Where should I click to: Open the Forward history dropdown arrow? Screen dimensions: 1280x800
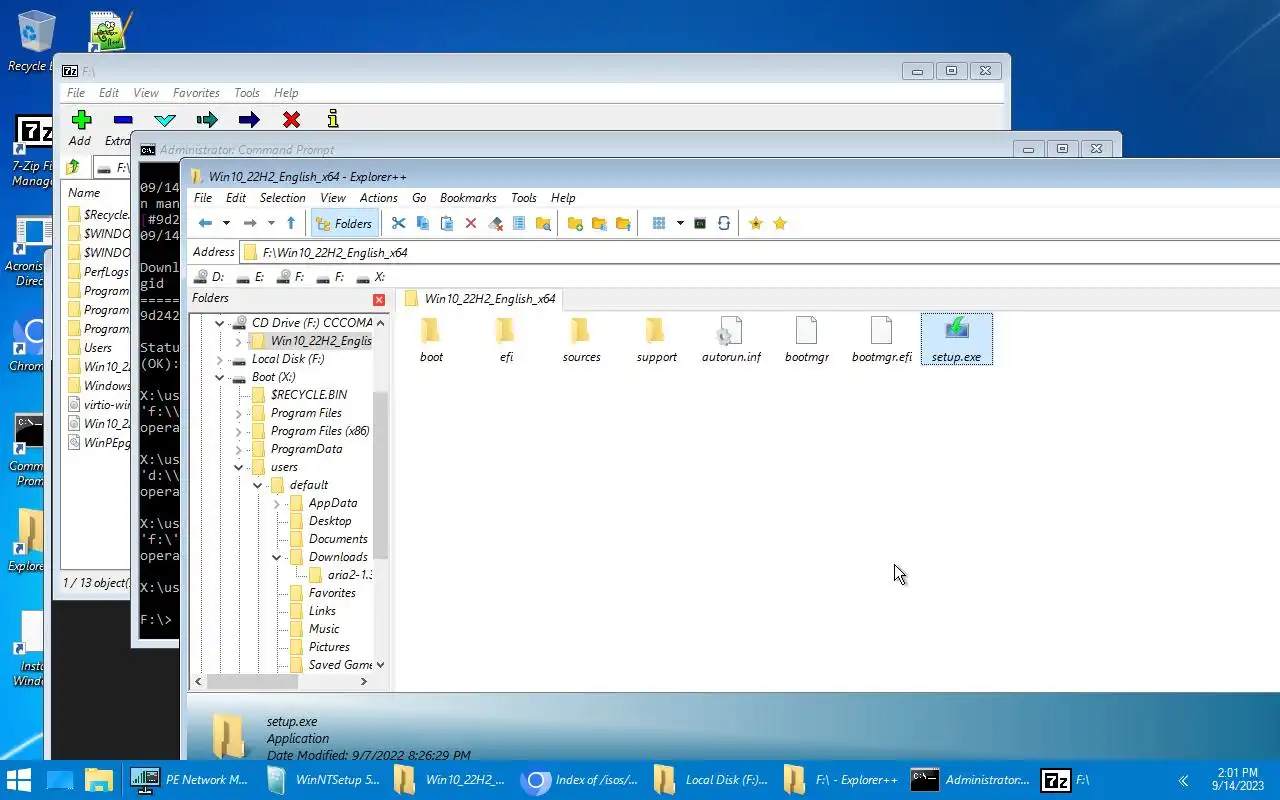271,224
